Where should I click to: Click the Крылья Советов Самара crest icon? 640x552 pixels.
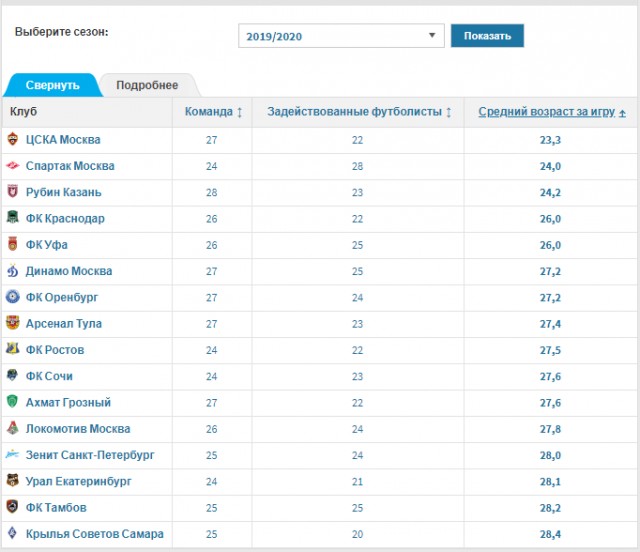coord(13,533)
